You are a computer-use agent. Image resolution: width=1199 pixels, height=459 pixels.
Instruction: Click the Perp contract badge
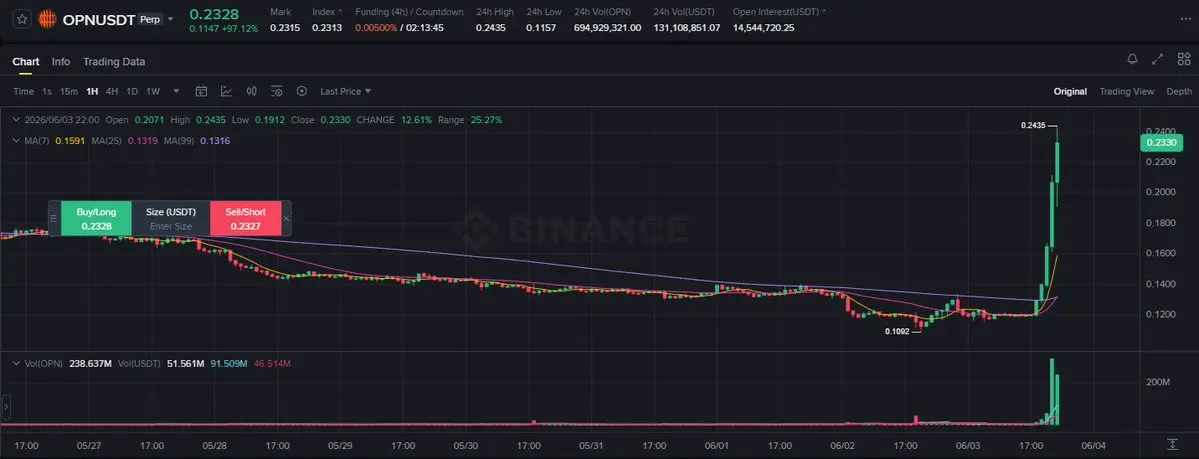click(151, 19)
